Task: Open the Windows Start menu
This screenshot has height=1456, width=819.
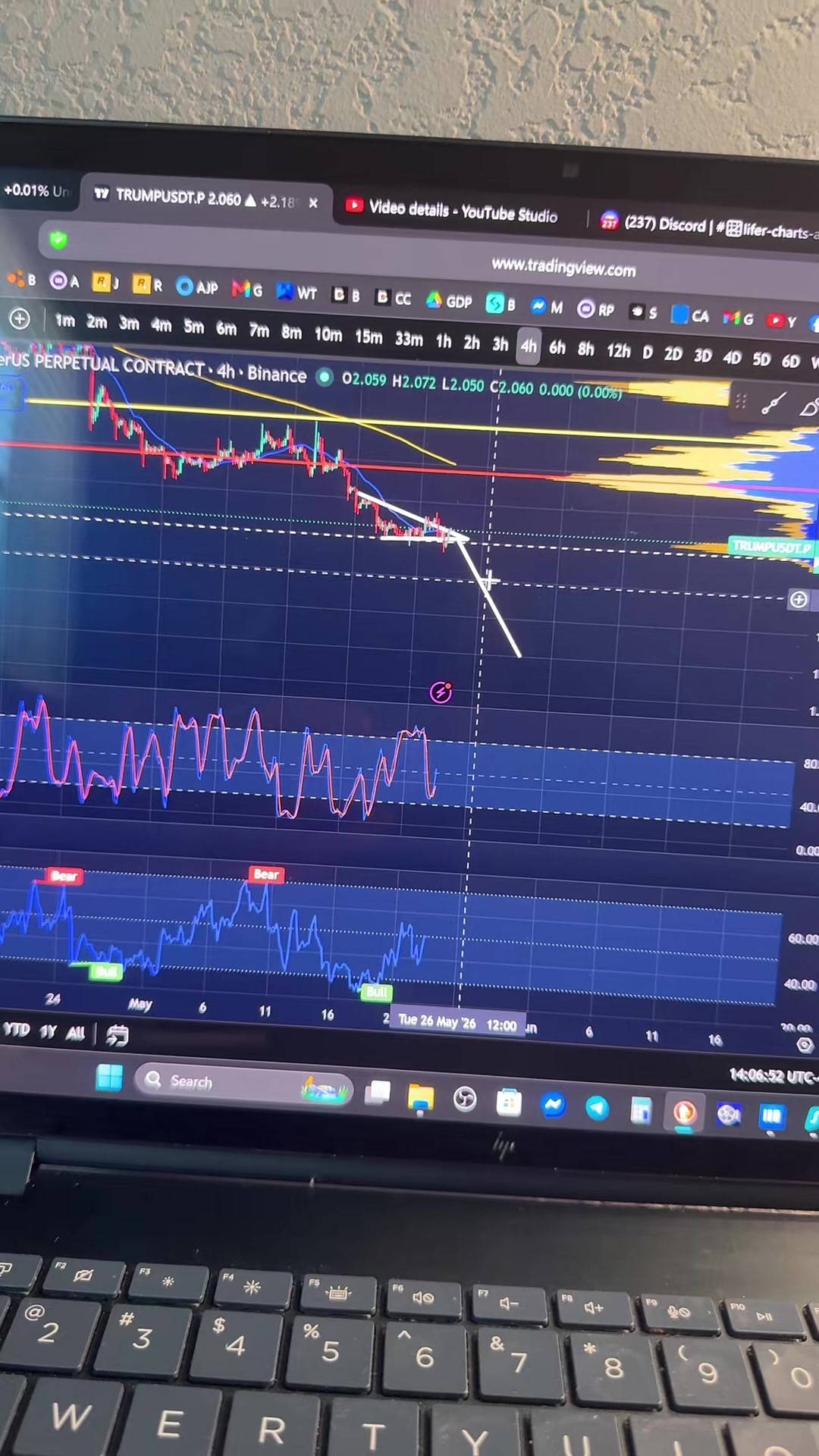Action: pyautogui.click(x=109, y=1077)
